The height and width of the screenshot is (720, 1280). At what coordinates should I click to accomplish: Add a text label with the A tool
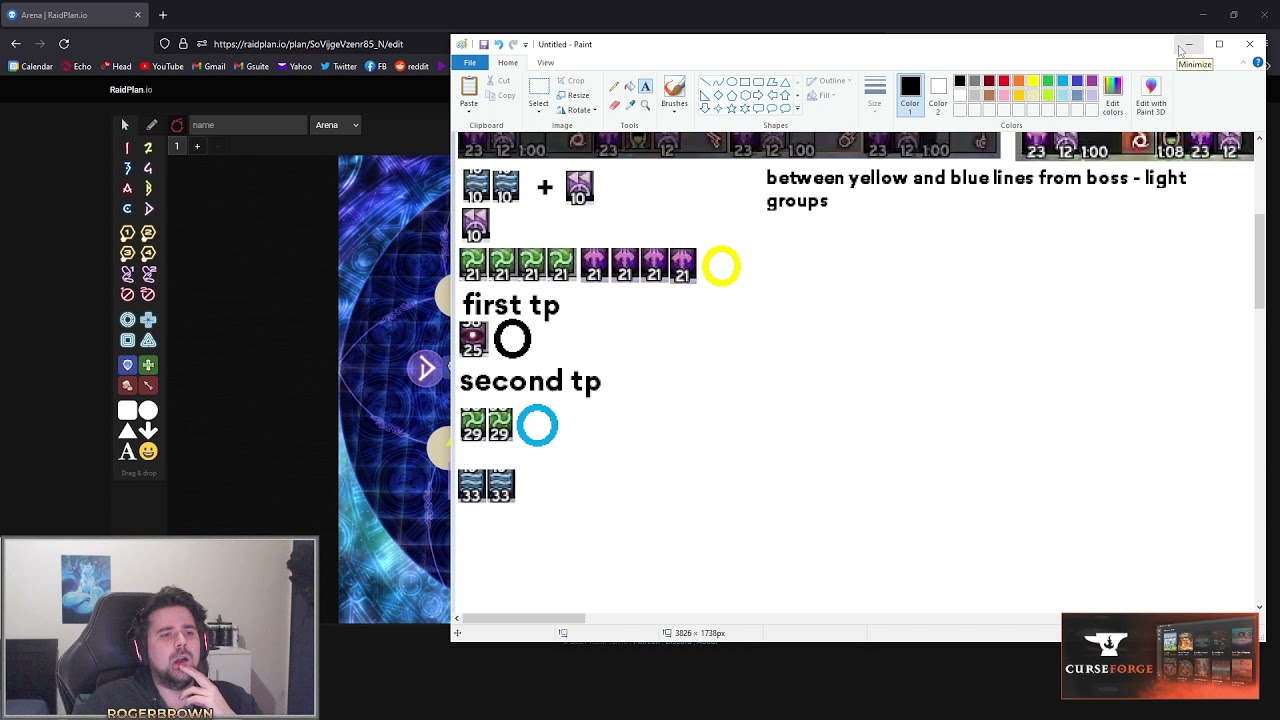tap(127, 452)
